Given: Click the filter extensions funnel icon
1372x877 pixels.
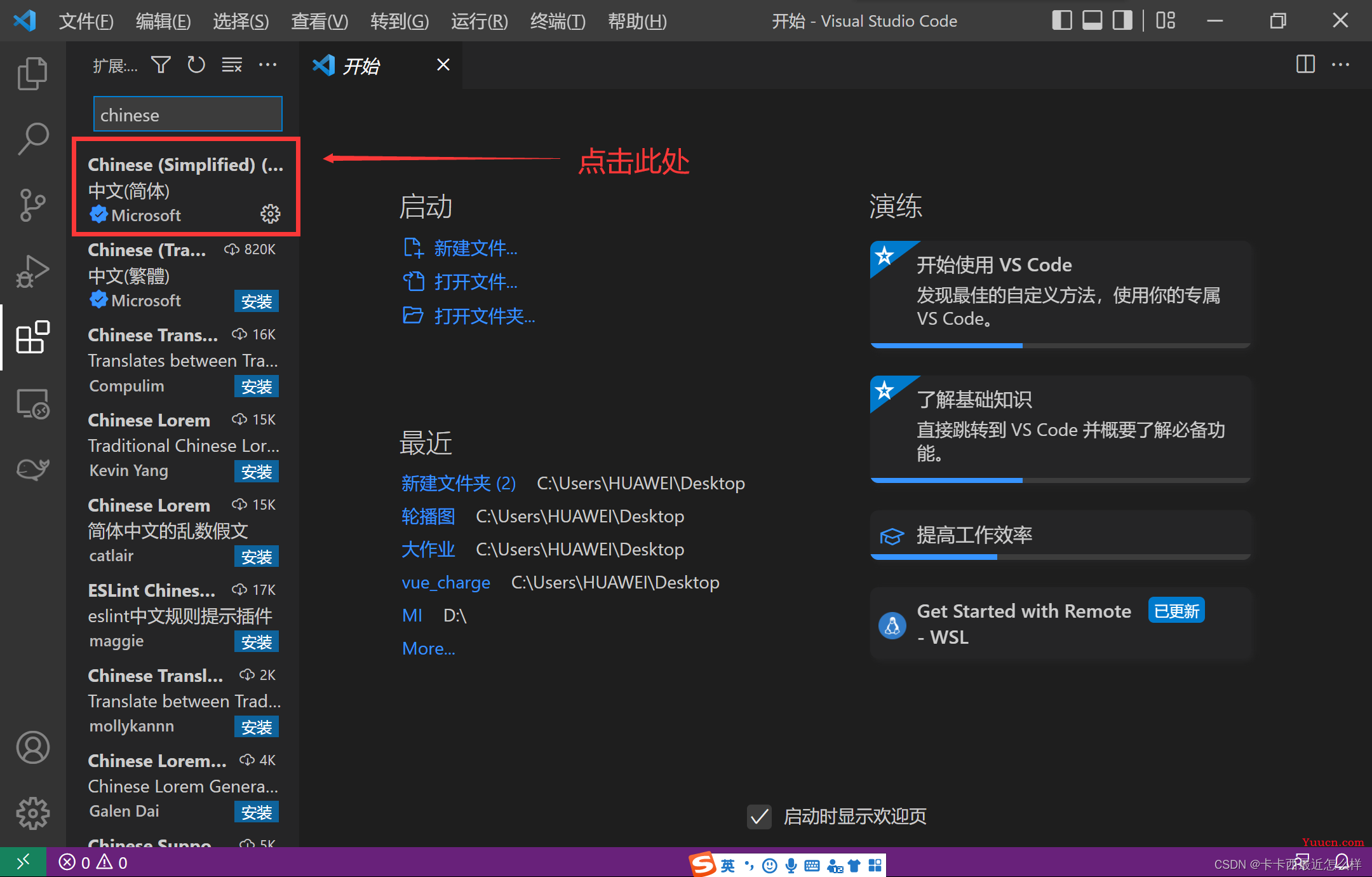Looking at the screenshot, I should click(x=161, y=65).
